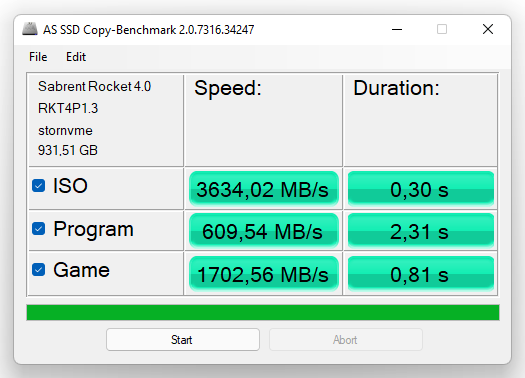
Task: Uncheck the Game test checkbox
Action: point(39,270)
